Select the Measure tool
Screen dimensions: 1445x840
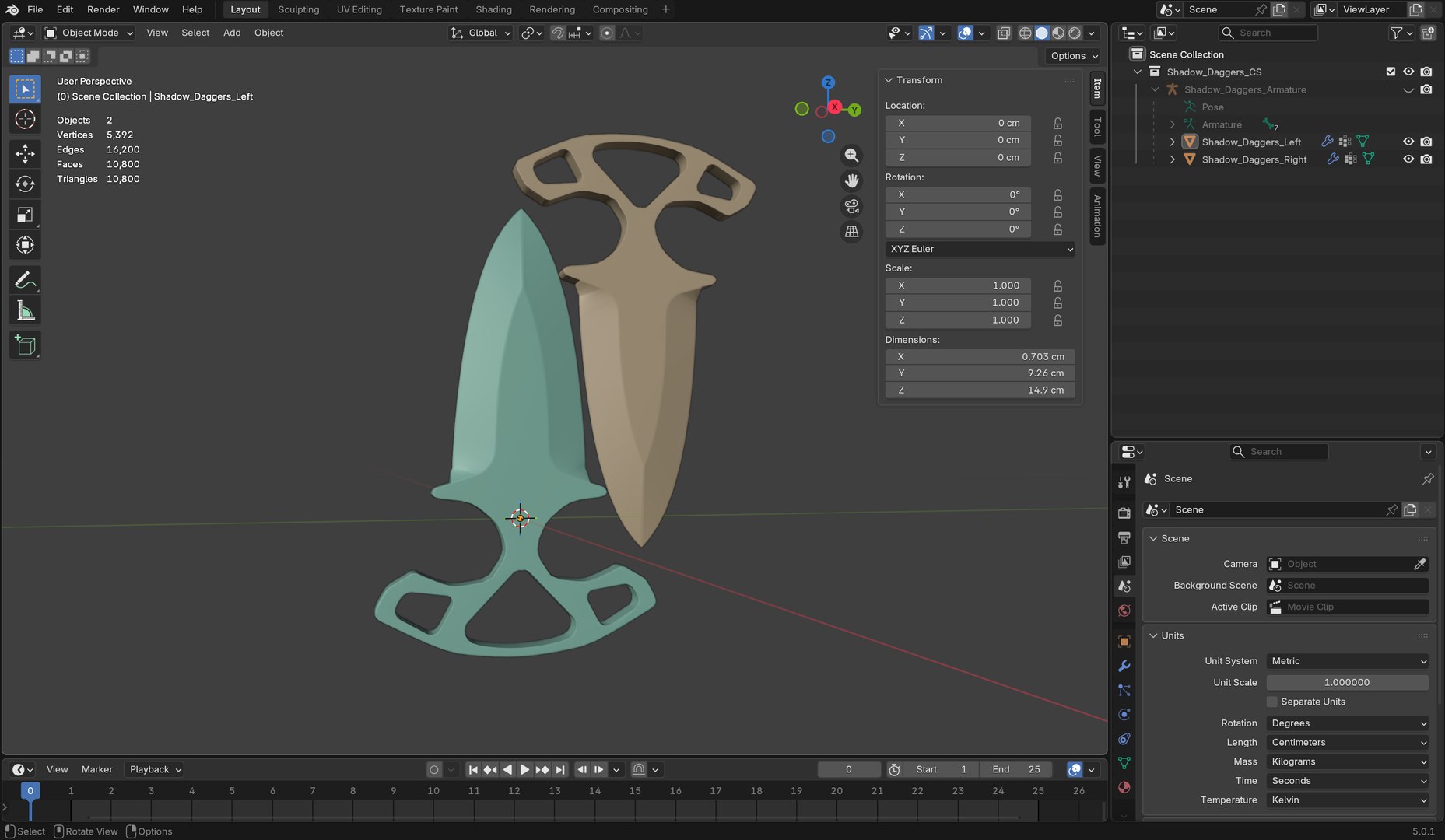(25, 310)
